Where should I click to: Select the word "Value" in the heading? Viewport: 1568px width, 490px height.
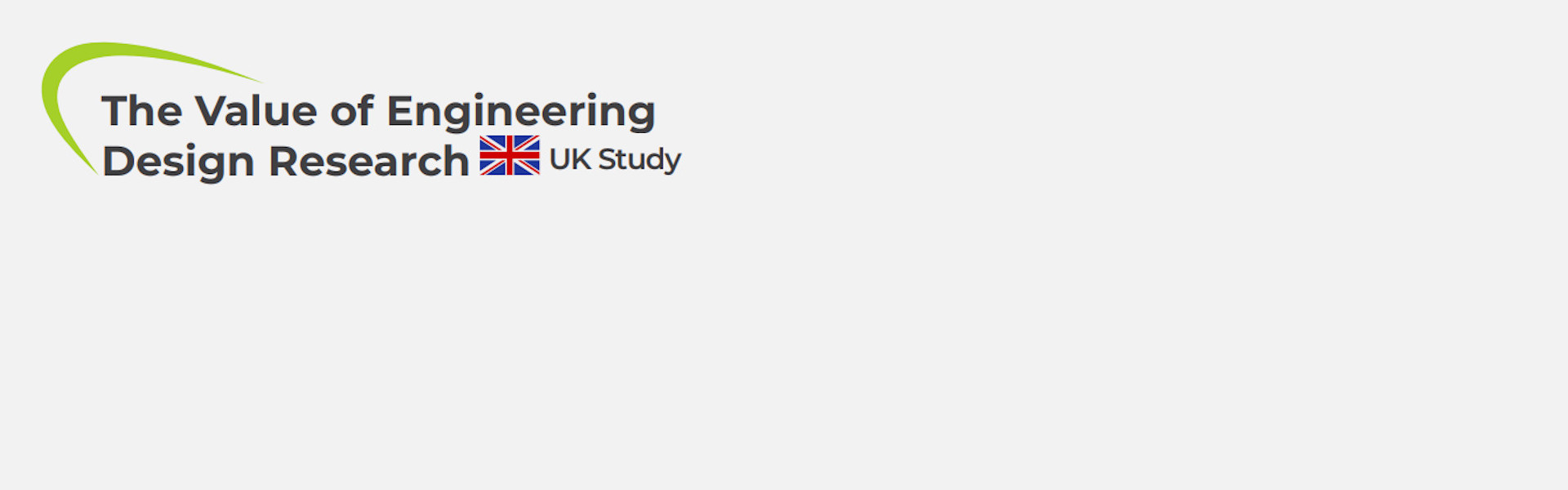[256, 111]
